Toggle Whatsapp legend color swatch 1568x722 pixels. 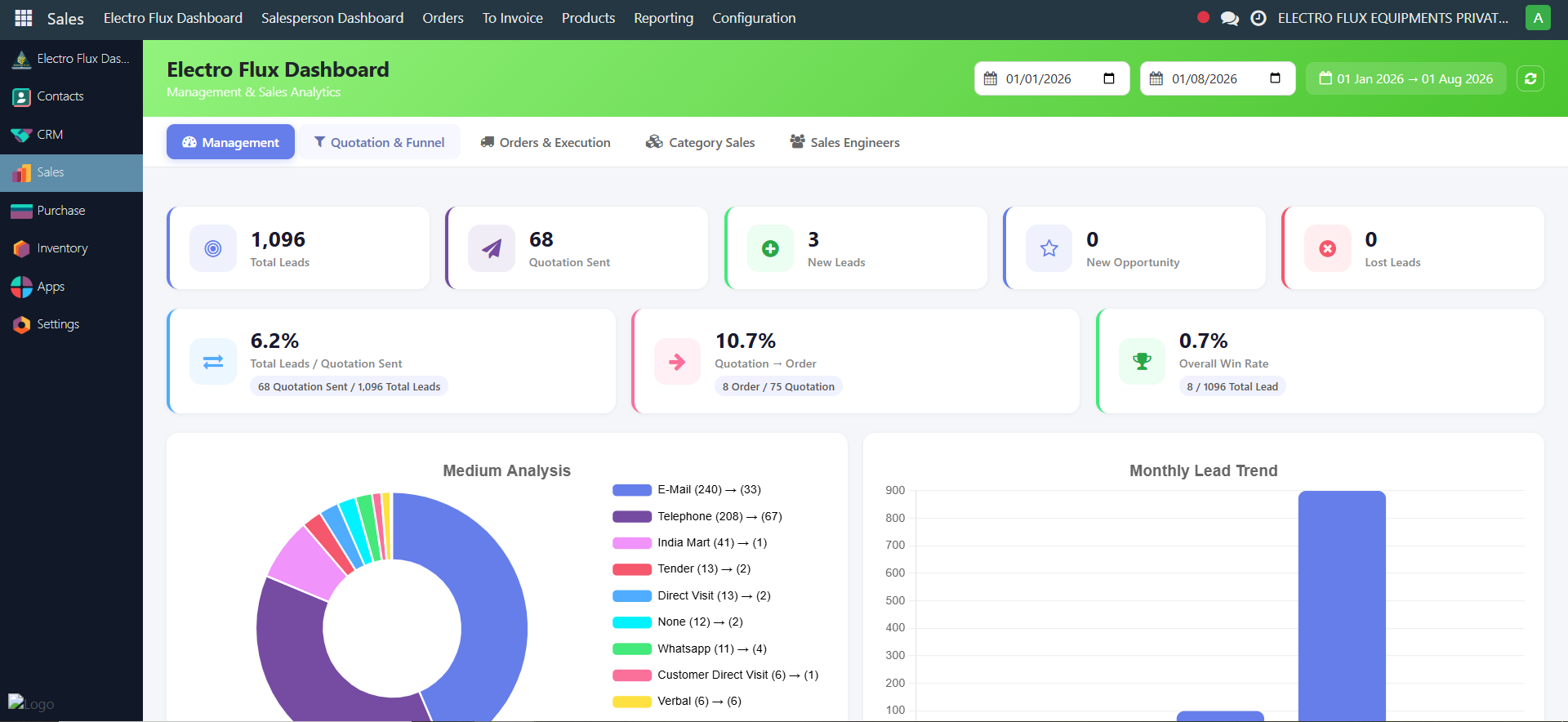pos(632,648)
